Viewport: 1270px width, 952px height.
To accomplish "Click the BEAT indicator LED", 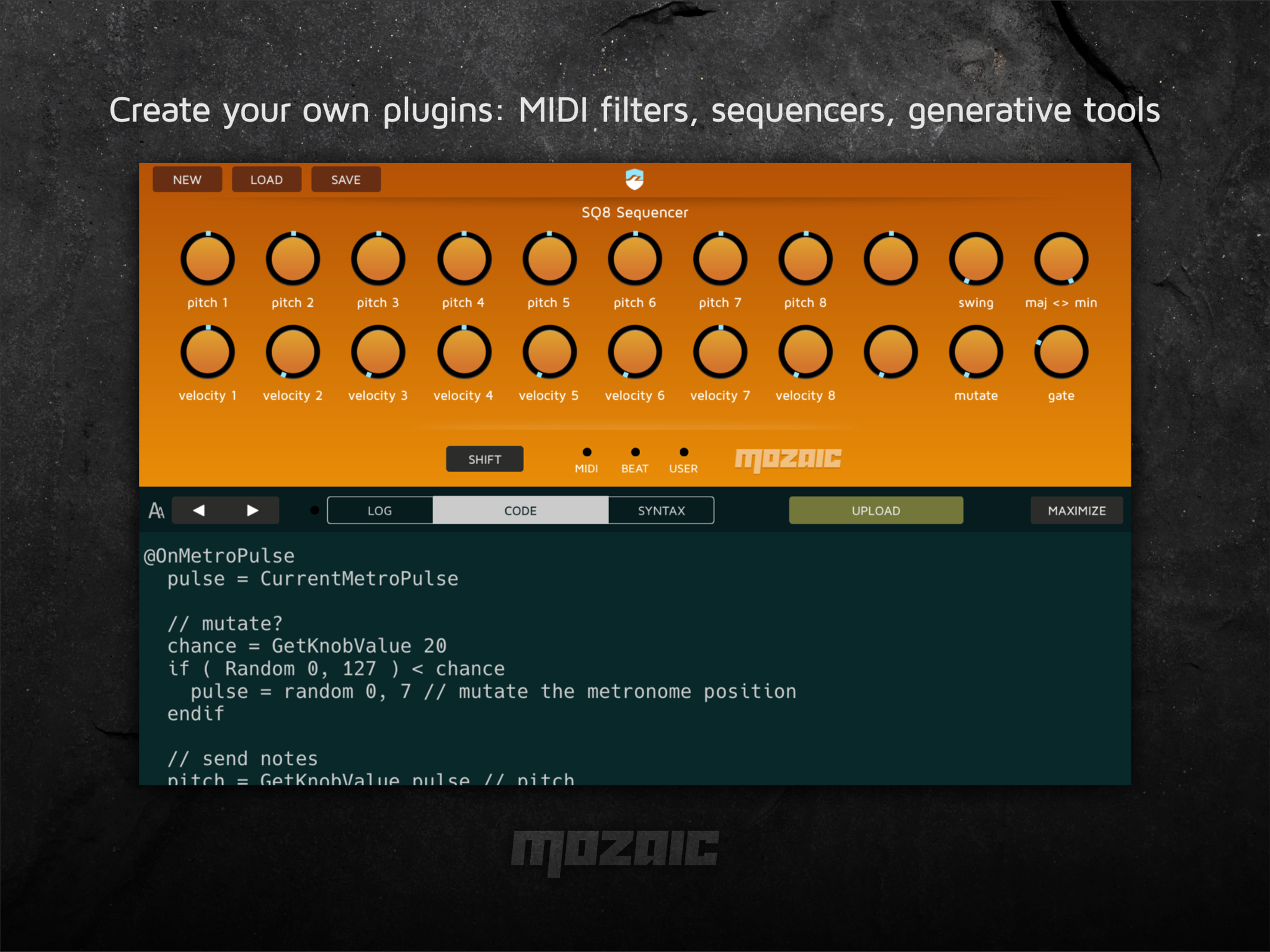I will coord(634,452).
